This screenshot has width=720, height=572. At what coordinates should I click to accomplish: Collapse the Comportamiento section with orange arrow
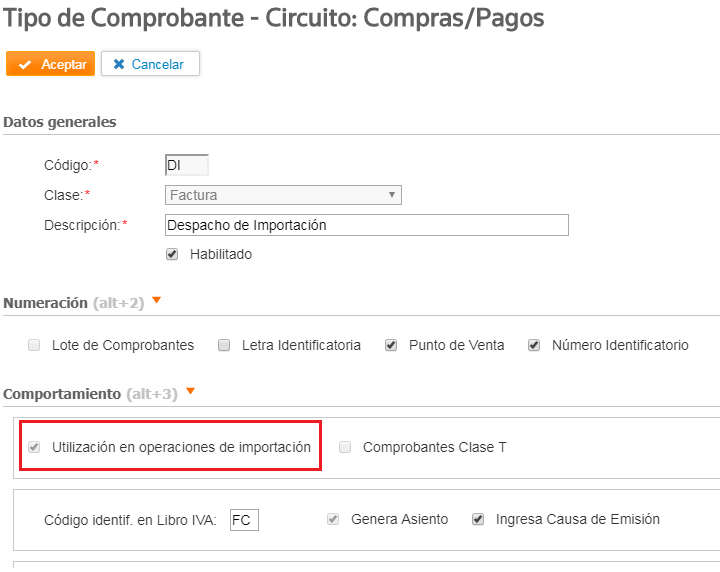[191, 391]
